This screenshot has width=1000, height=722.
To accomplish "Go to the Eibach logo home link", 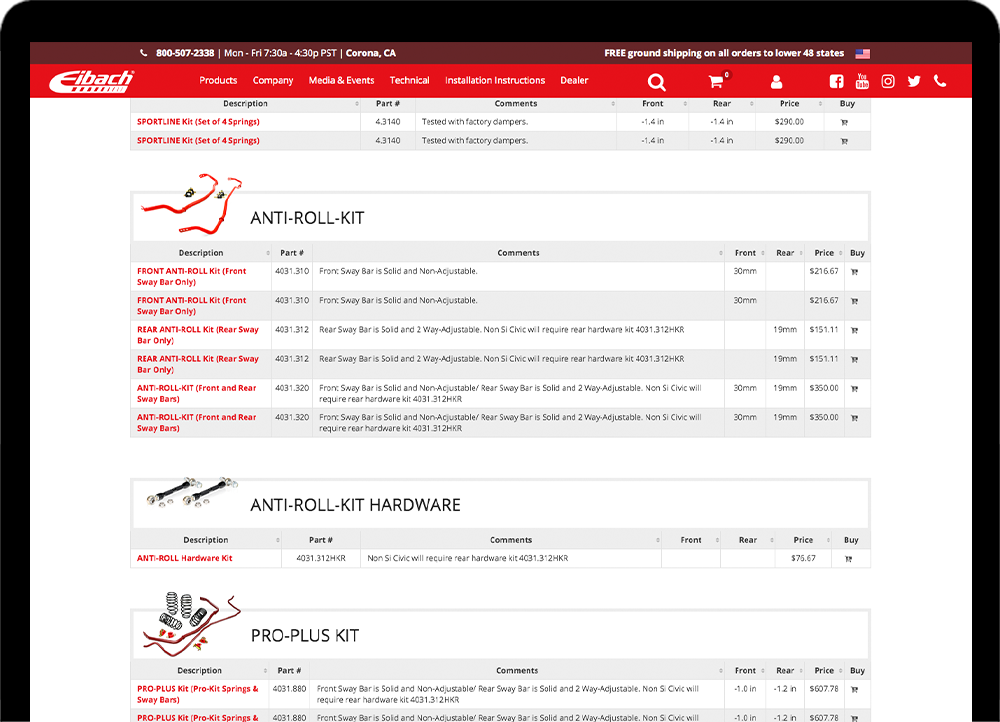I will 91,81.
